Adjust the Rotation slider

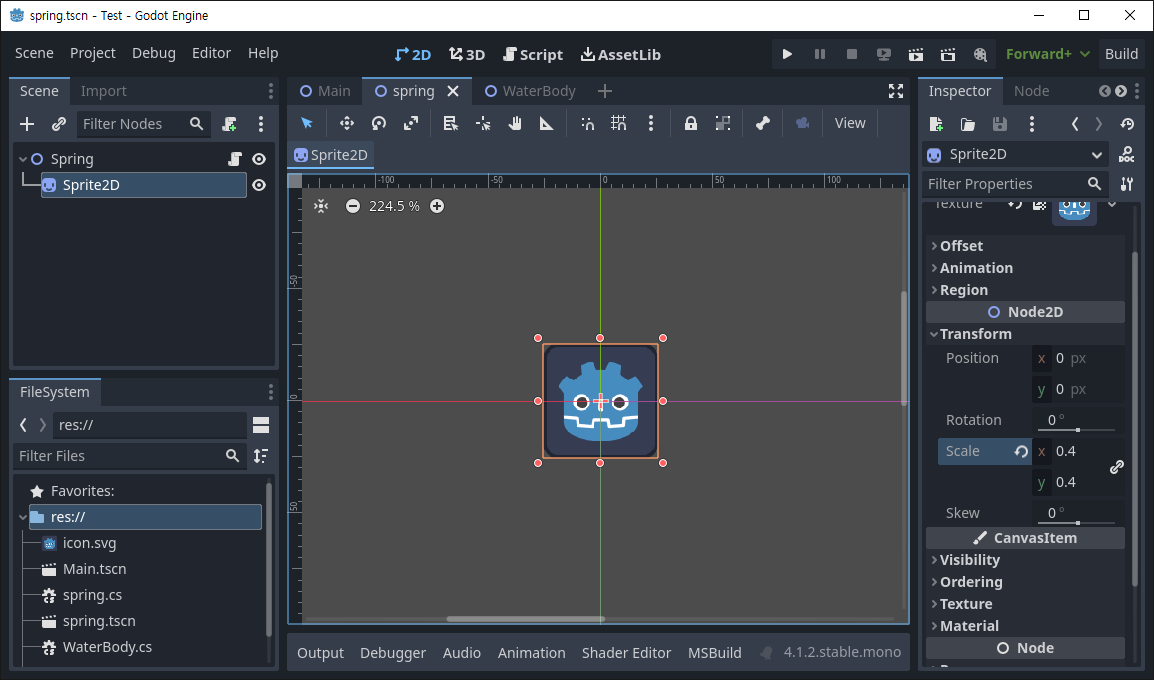(1077, 430)
